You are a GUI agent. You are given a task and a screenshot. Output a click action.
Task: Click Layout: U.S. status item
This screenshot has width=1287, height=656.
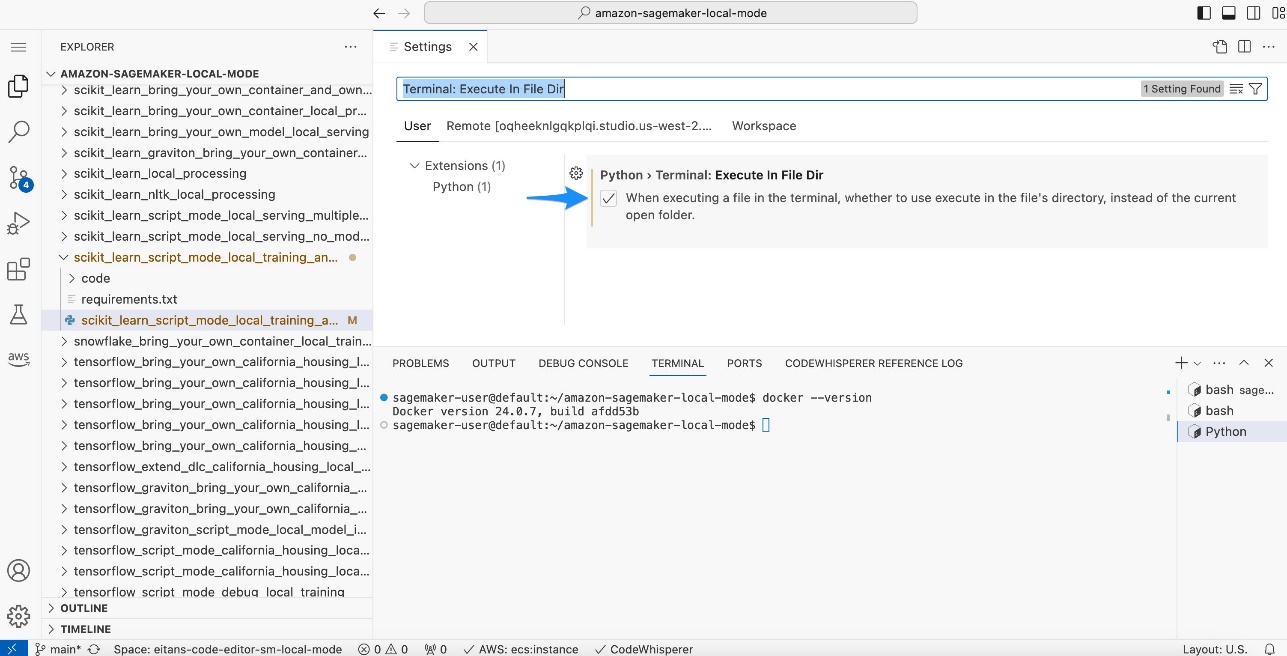(1215, 649)
